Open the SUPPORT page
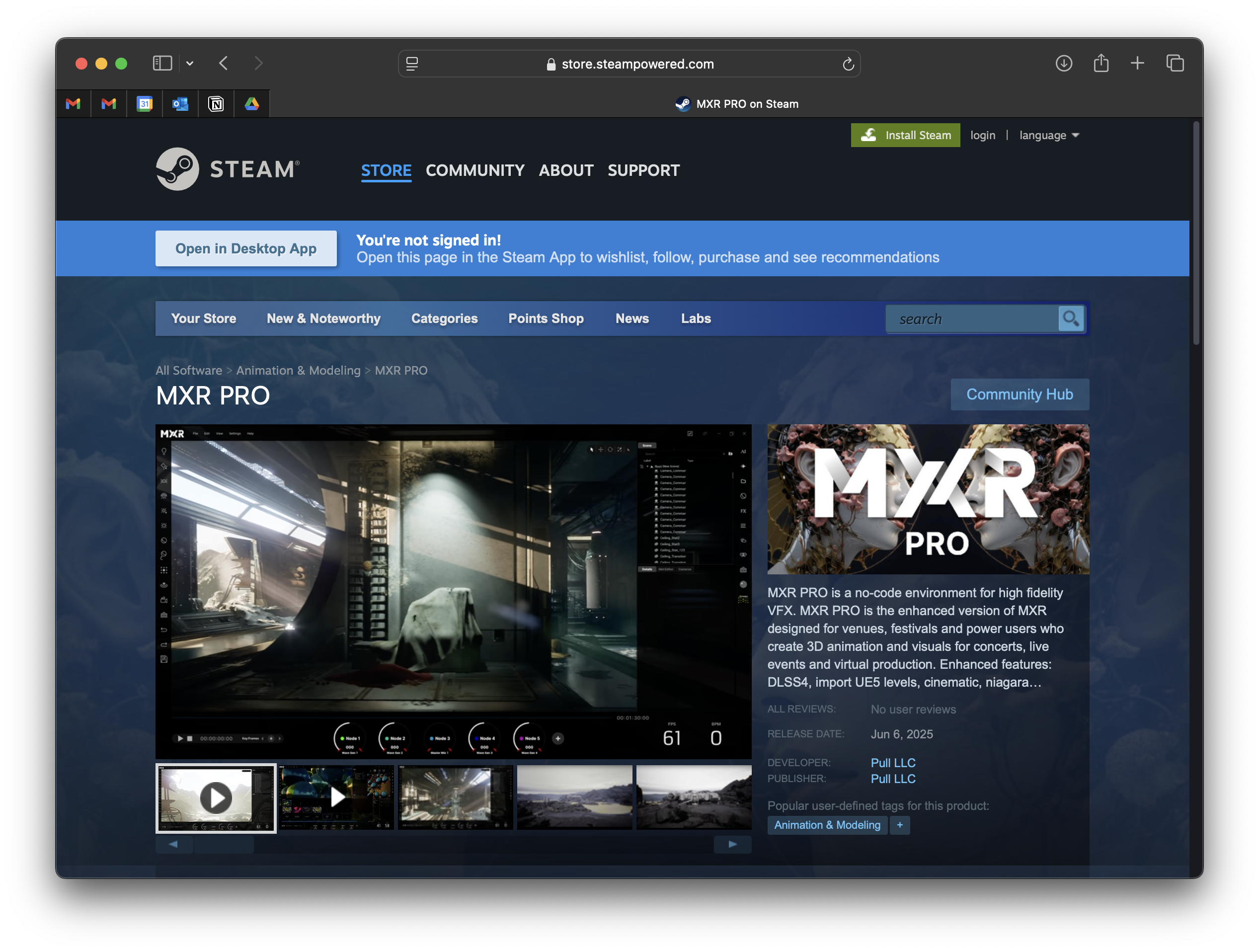 pyautogui.click(x=643, y=170)
